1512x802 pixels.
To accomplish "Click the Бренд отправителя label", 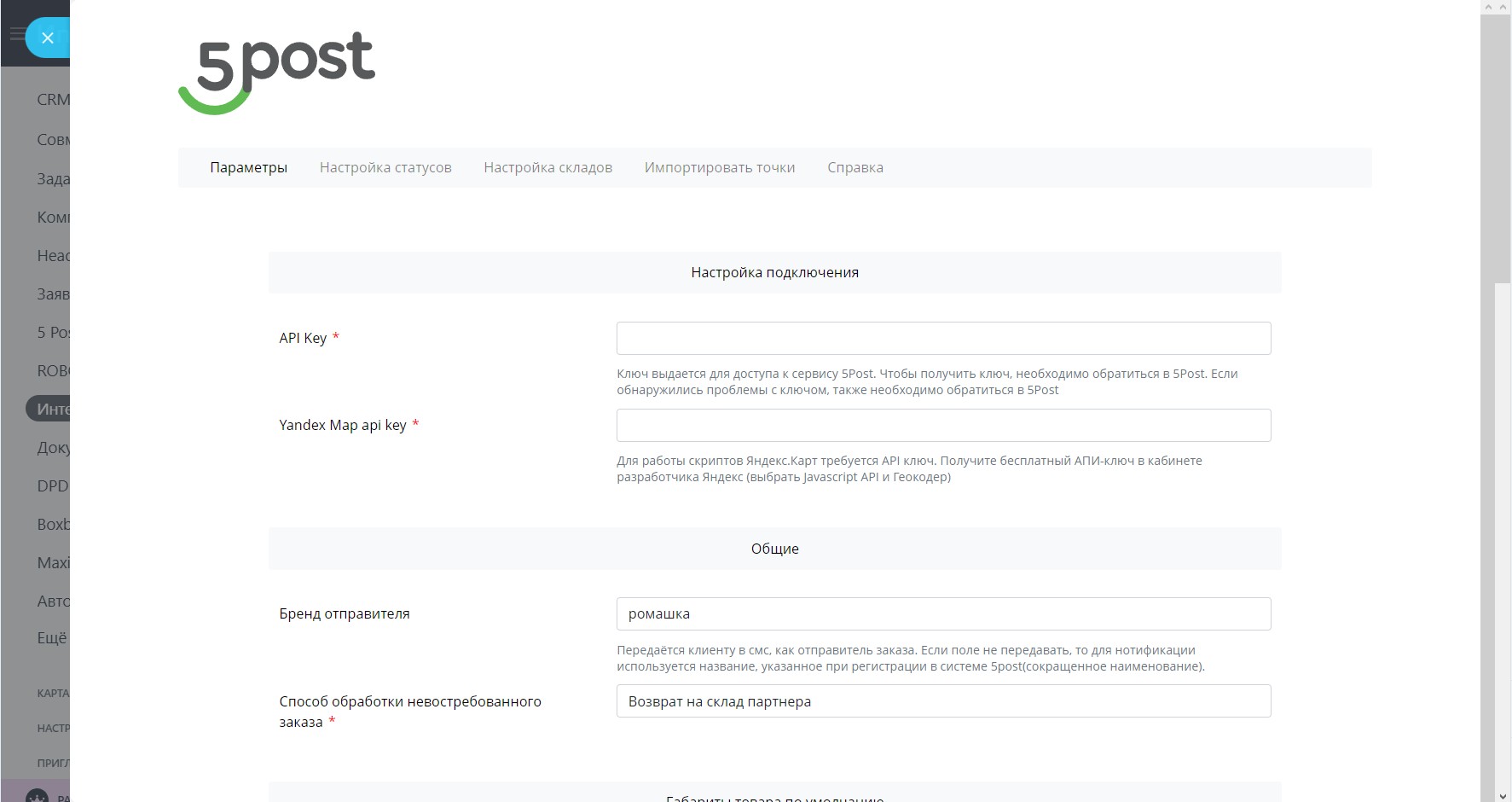I will (345, 613).
